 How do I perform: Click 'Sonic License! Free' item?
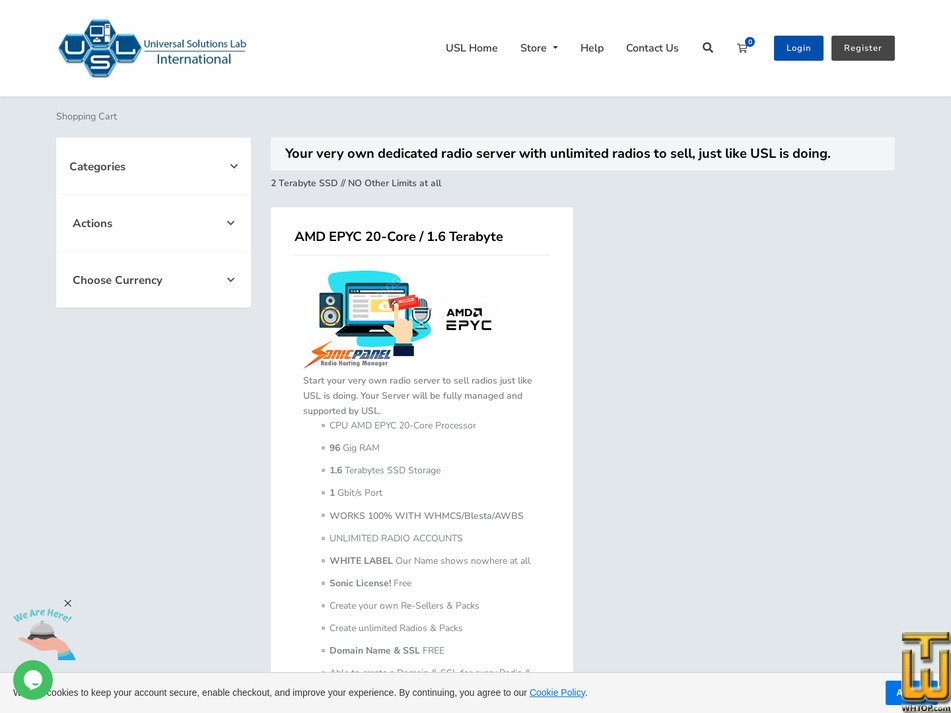(x=370, y=583)
